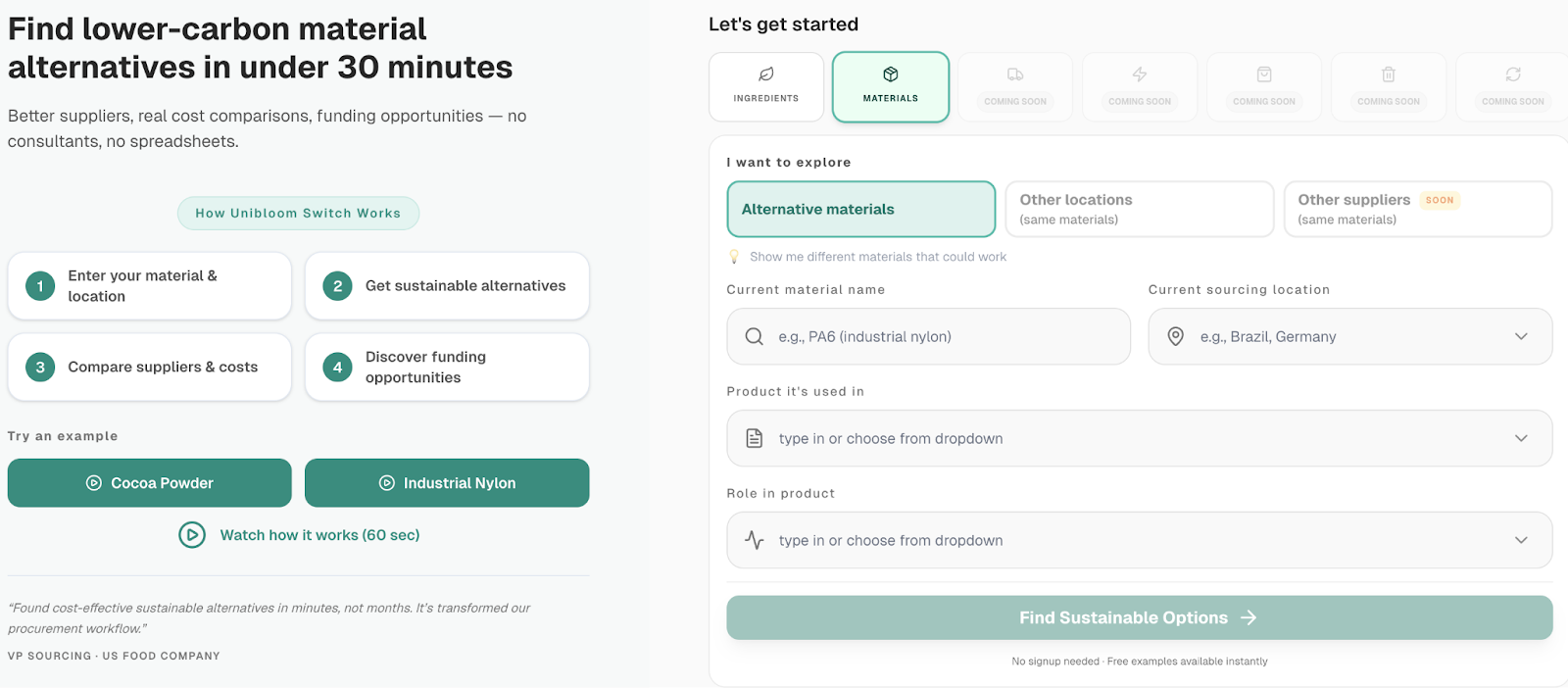Click step 2 Get sustainable alternatives card
This screenshot has height=688, width=1568.
[447, 286]
